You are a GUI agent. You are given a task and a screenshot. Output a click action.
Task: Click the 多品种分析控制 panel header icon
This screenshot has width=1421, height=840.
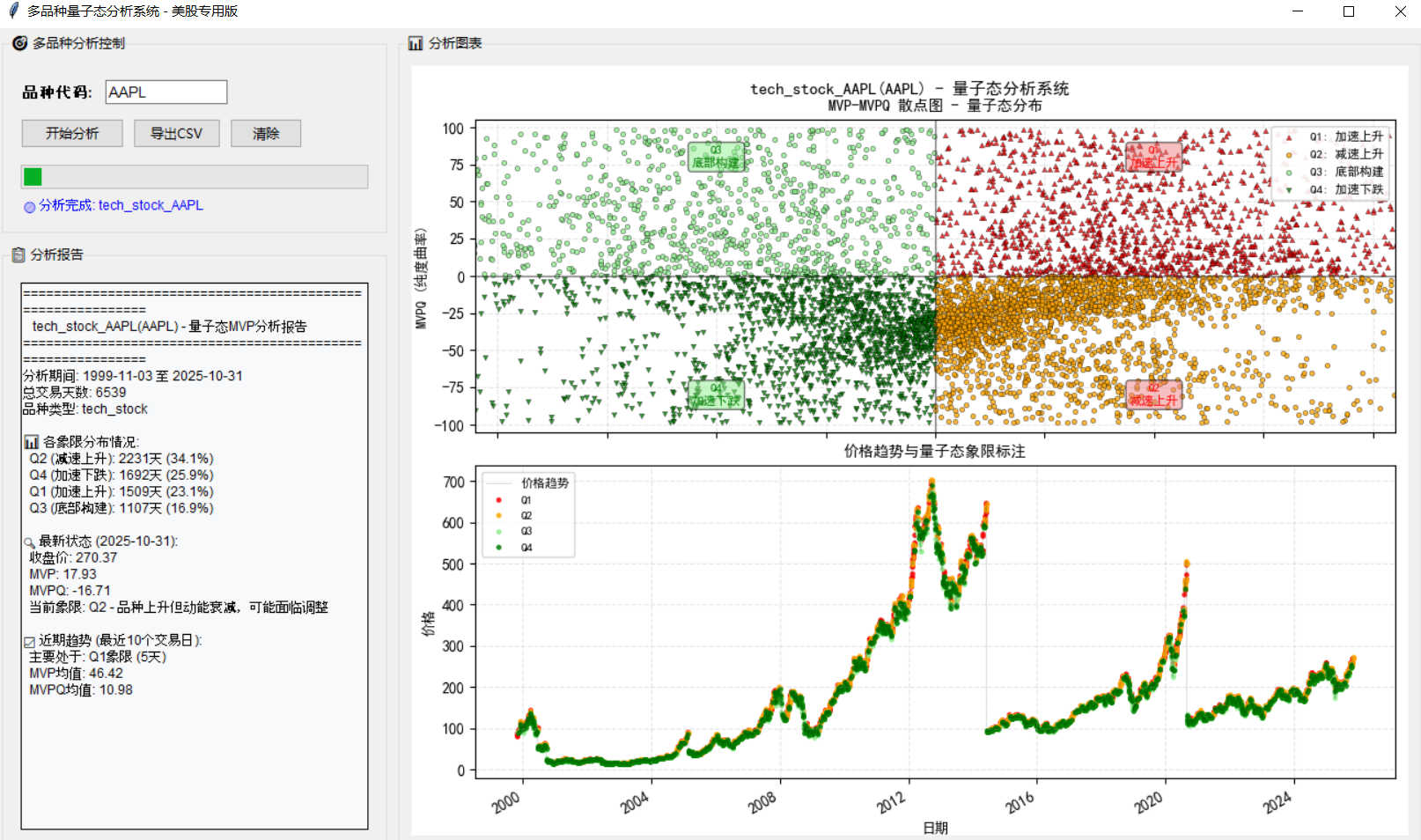pyautogui.click(x=19, y=43)
